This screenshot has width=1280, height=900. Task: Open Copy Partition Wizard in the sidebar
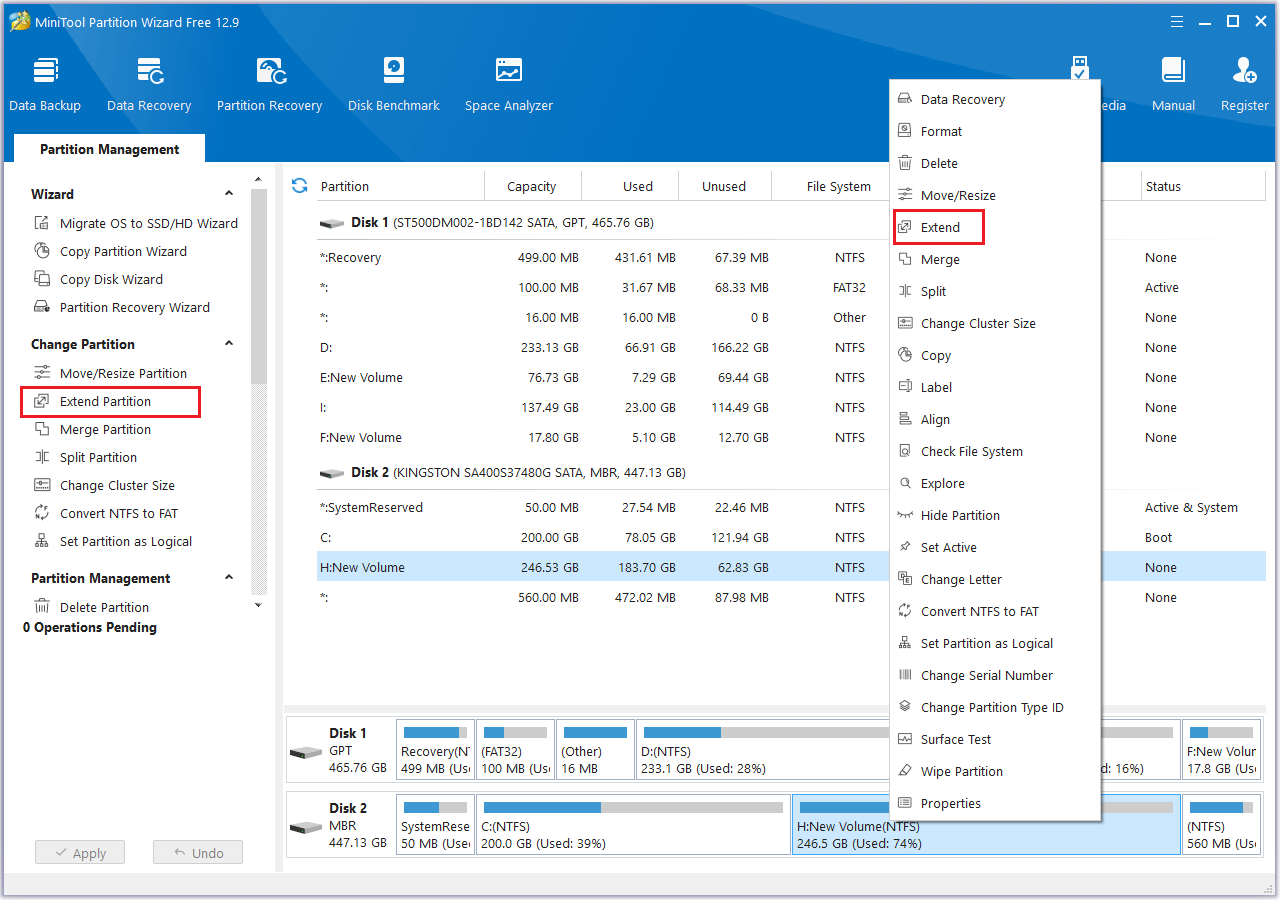tap(111, 251)
